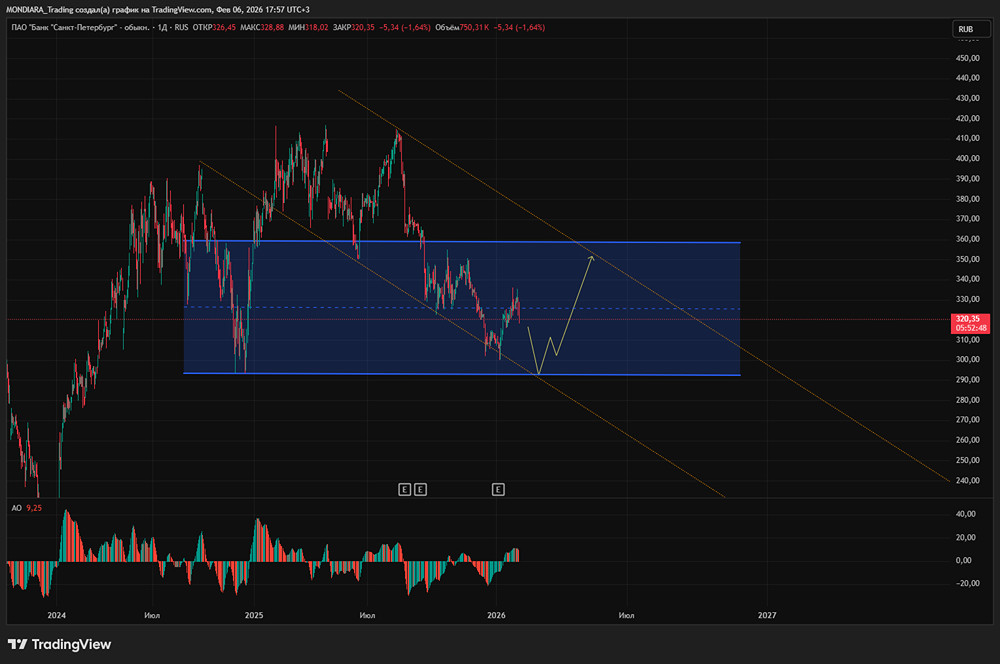Click the Июл label between 2026 and 2027
1000x664 pixels.
pos(626,615)
